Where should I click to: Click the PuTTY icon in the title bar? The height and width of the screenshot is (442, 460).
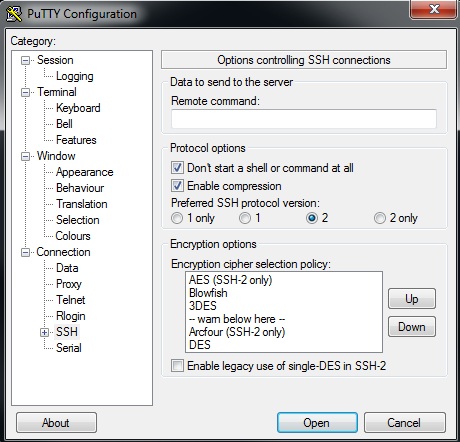tap(14, 14)
